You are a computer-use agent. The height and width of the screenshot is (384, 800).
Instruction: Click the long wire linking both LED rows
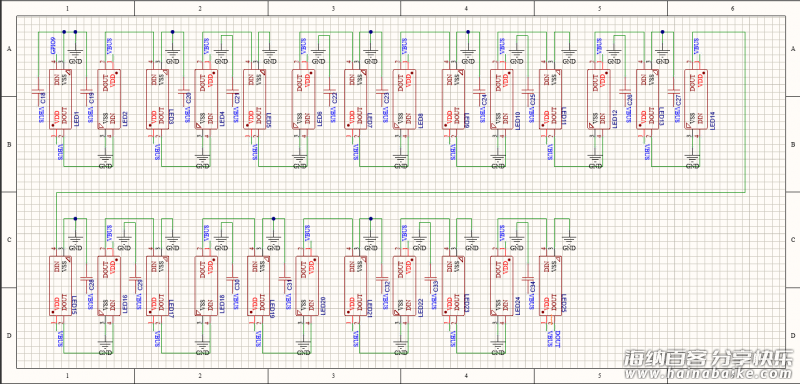click(401, 193)
